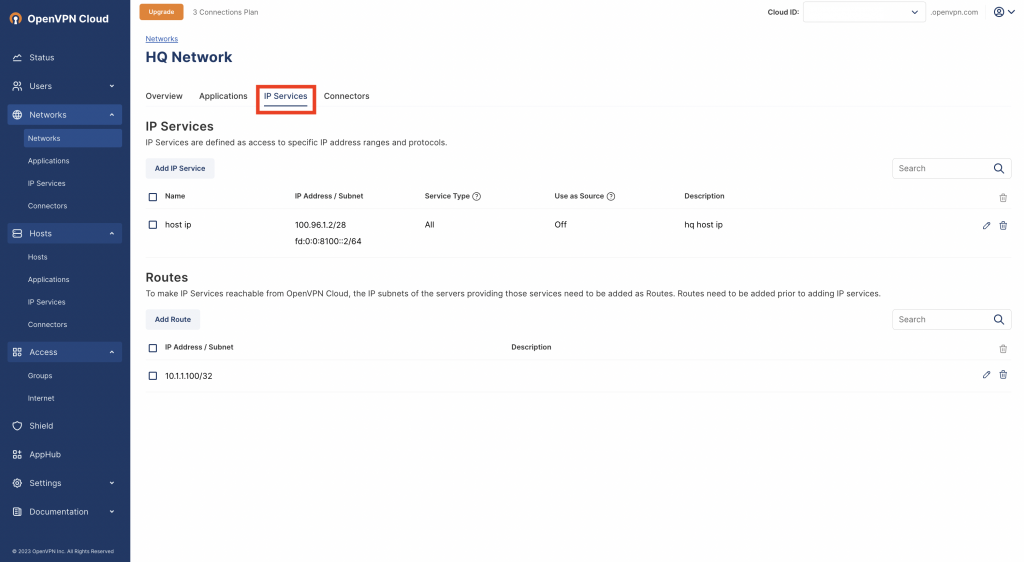Click the Access grid icon
This screenshot has height=562, width=1024.
(18, 352)
